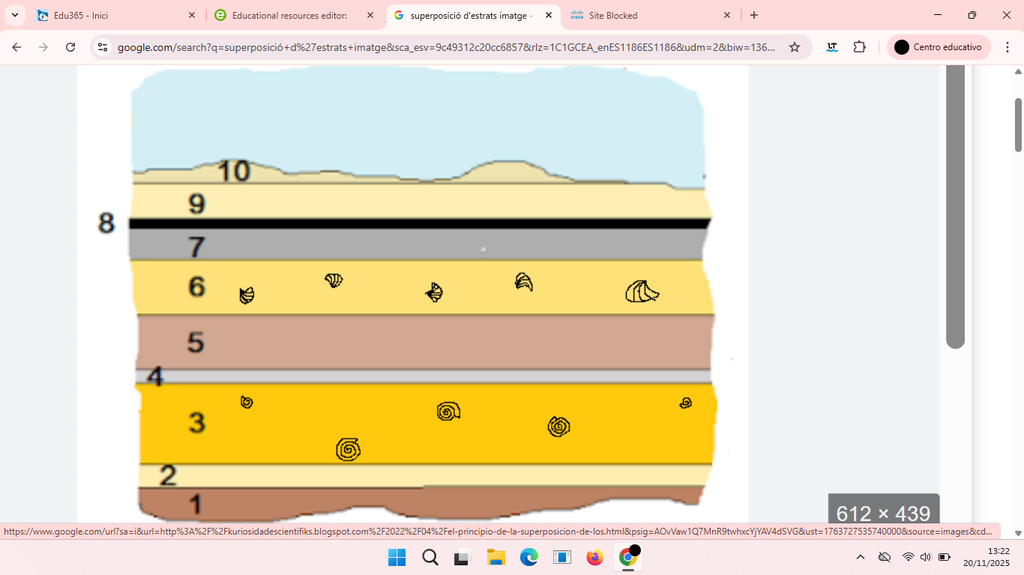Reload the current page

pyautogui.click(x=71, y=47)
